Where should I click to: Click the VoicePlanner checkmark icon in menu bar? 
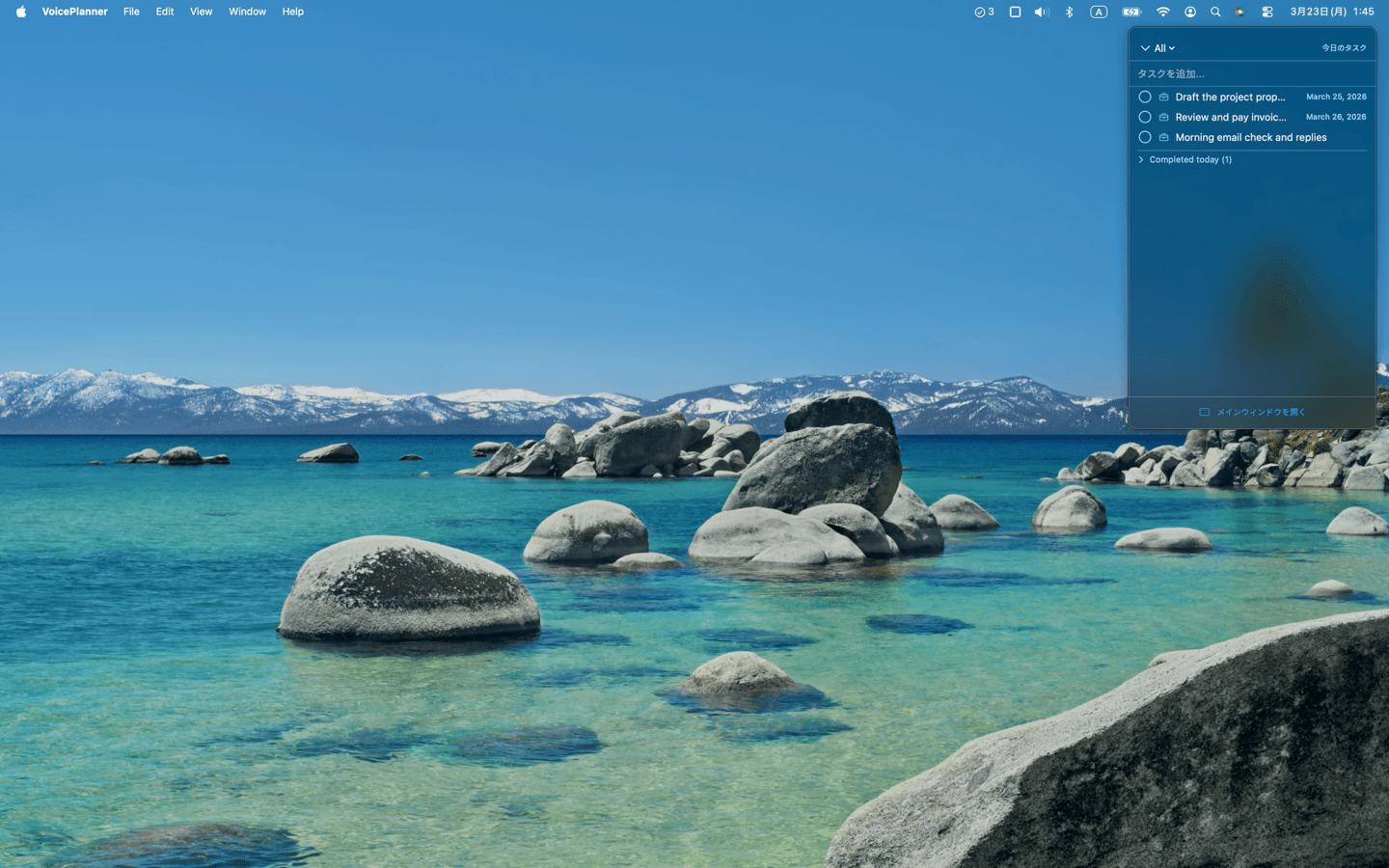[983, 12]
